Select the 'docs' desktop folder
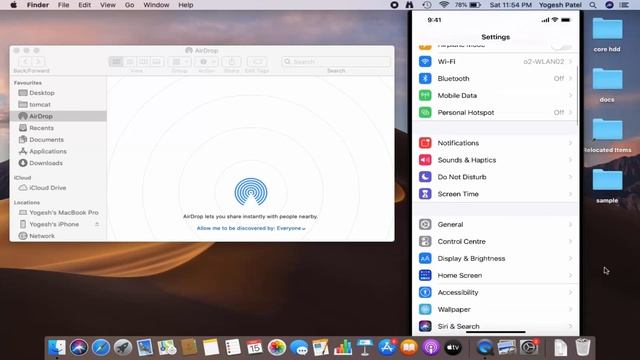The width and height of the screenshot is (640, 360). click(x=607, y=85)
